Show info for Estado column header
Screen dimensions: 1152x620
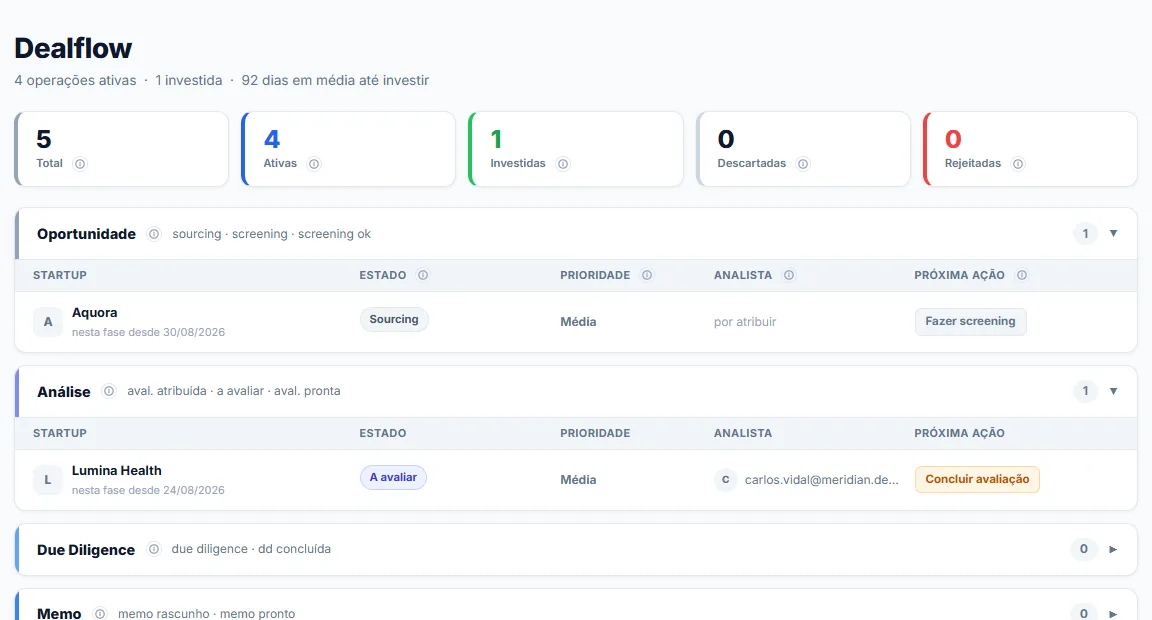[422, 275]
